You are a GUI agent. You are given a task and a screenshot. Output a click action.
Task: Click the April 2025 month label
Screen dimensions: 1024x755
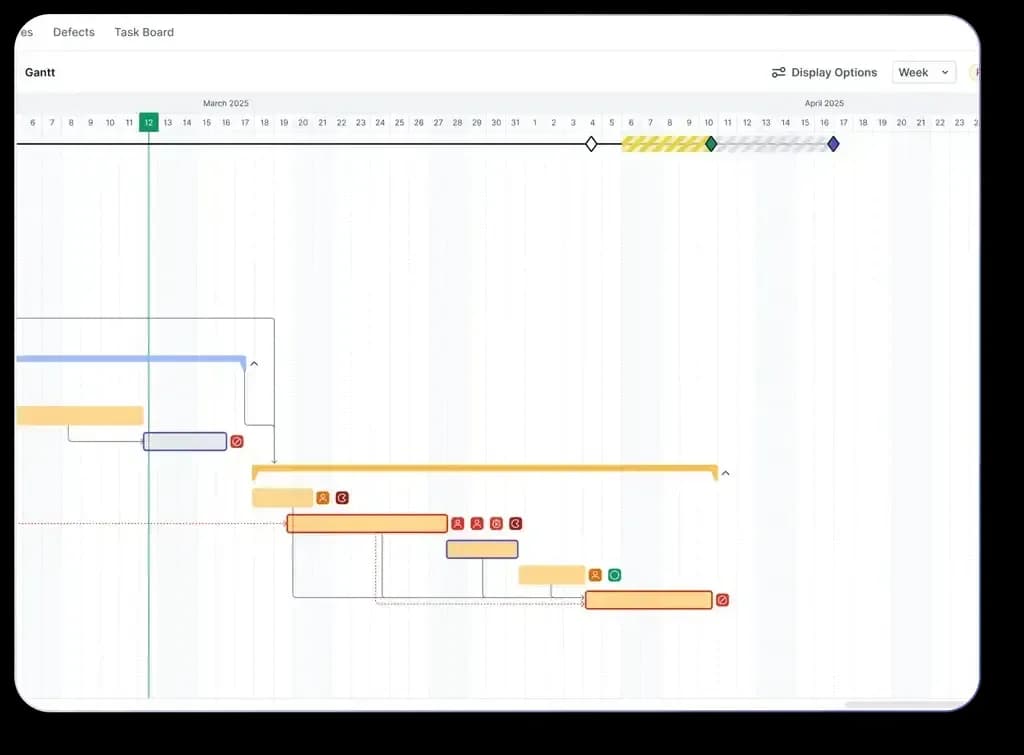pos(824,103)
